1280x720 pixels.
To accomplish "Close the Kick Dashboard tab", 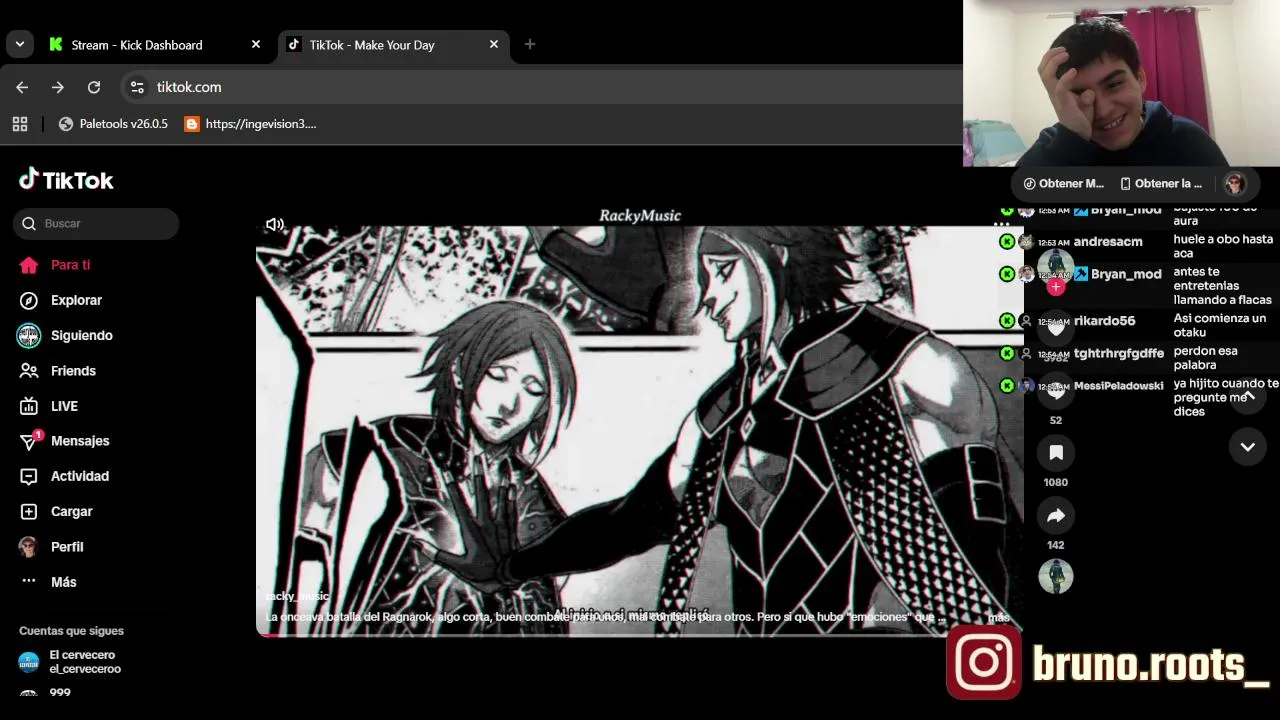I will click(x=256, y=45).
